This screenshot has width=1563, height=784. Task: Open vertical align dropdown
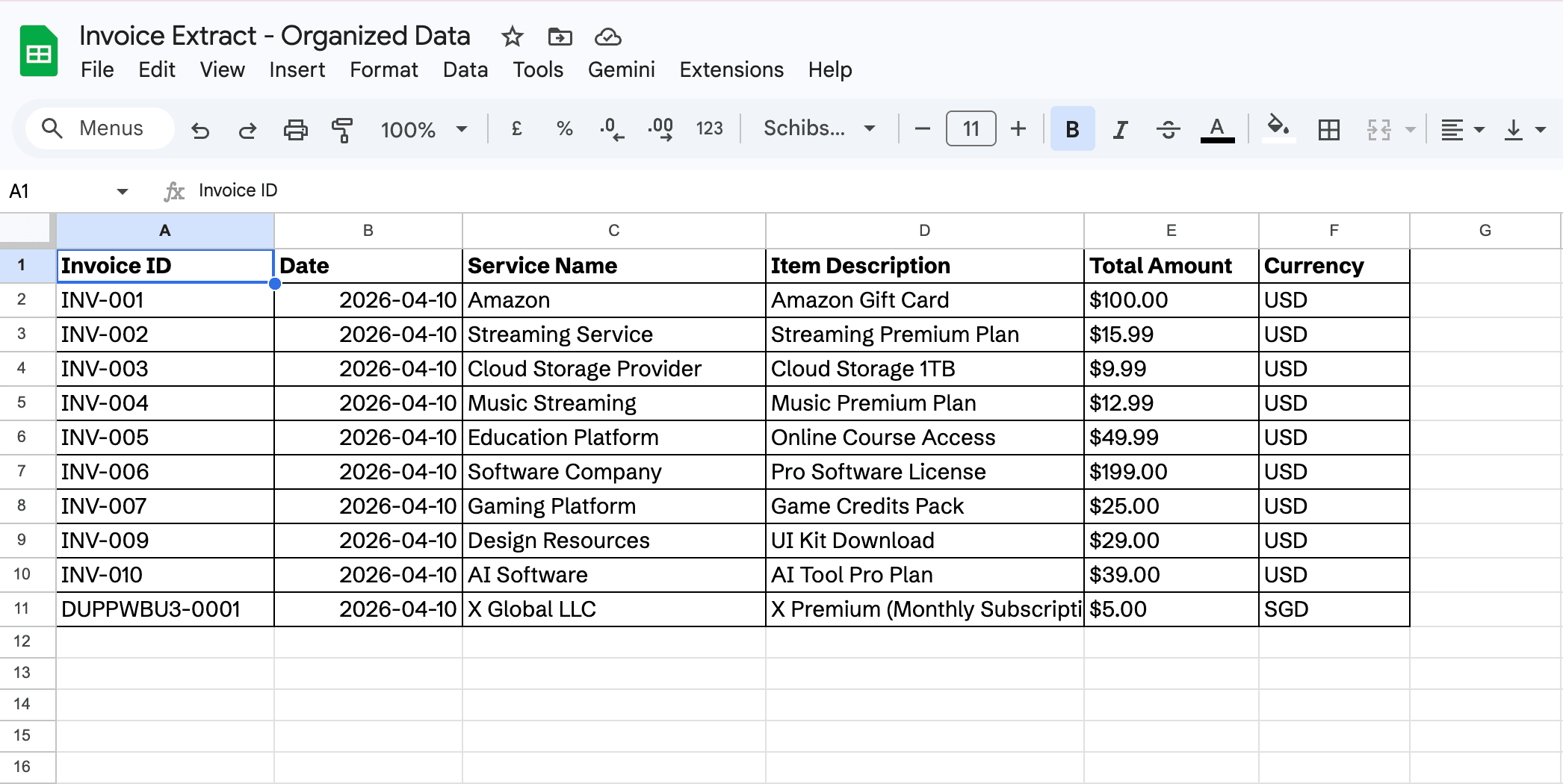tap(1524, 129)
